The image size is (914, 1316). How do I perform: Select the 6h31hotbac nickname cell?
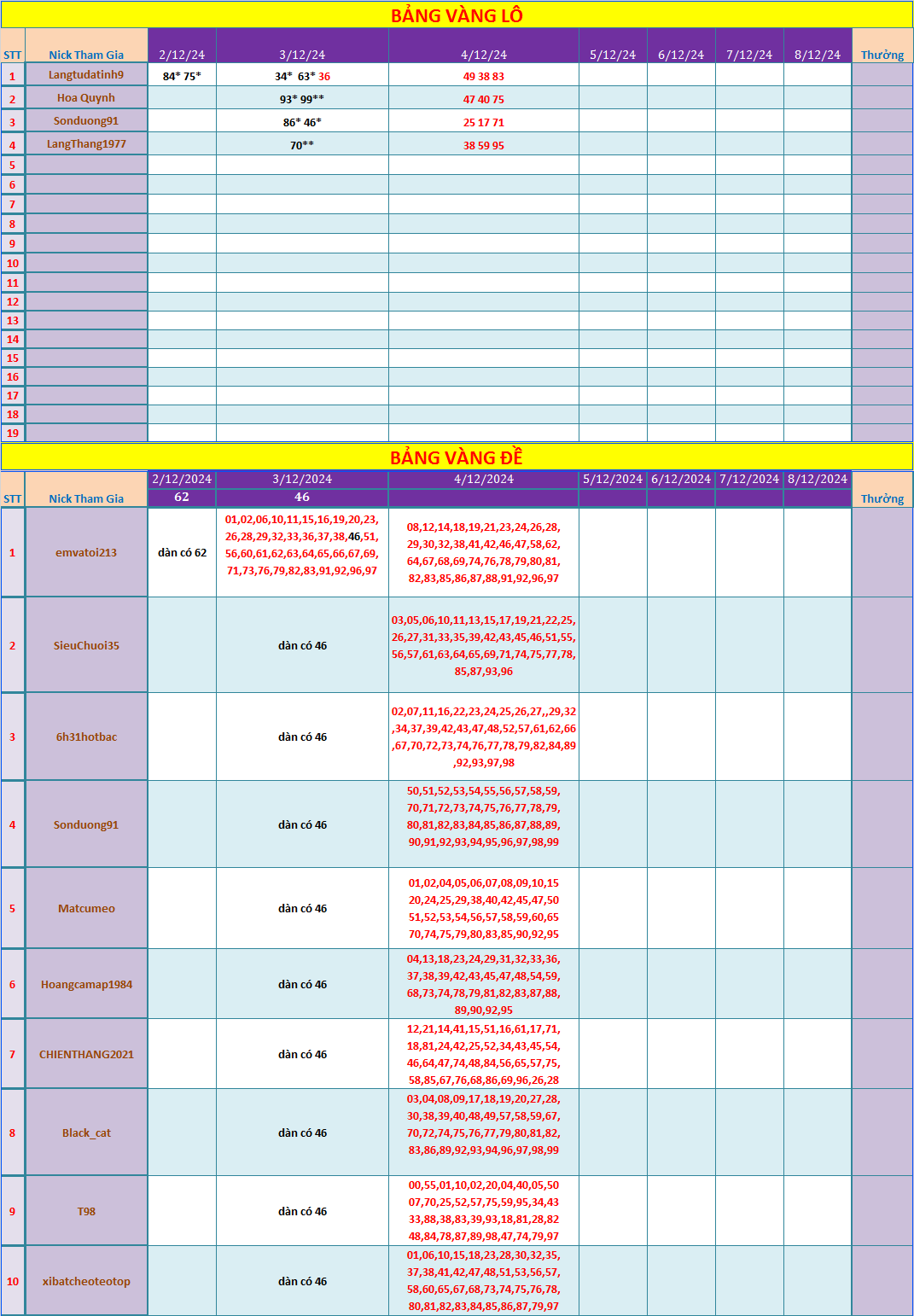86,737
